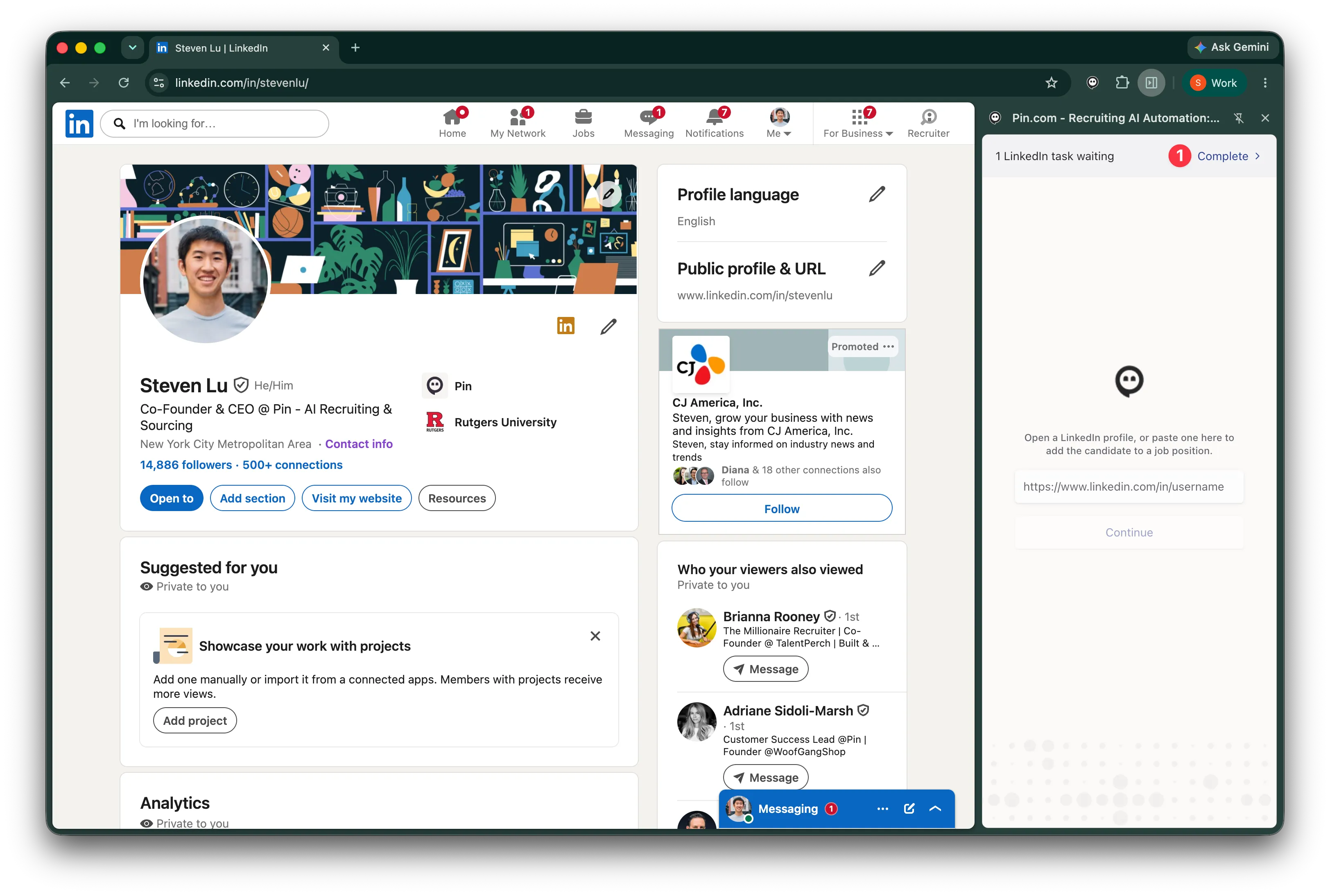
Task: Open Adriane Sidoli-Marsh's profile name
Action: pos(788,711)
